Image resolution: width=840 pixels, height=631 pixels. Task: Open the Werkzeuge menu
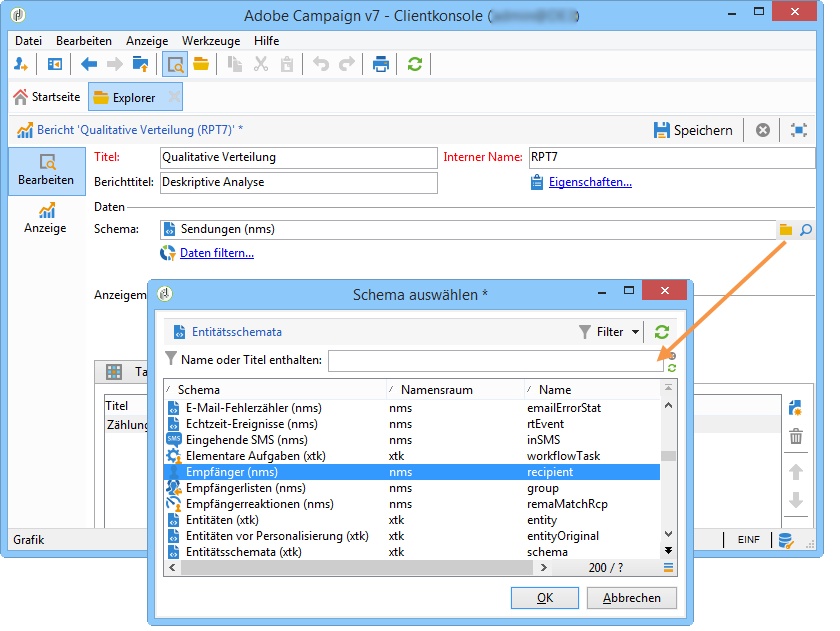point(211,41)
